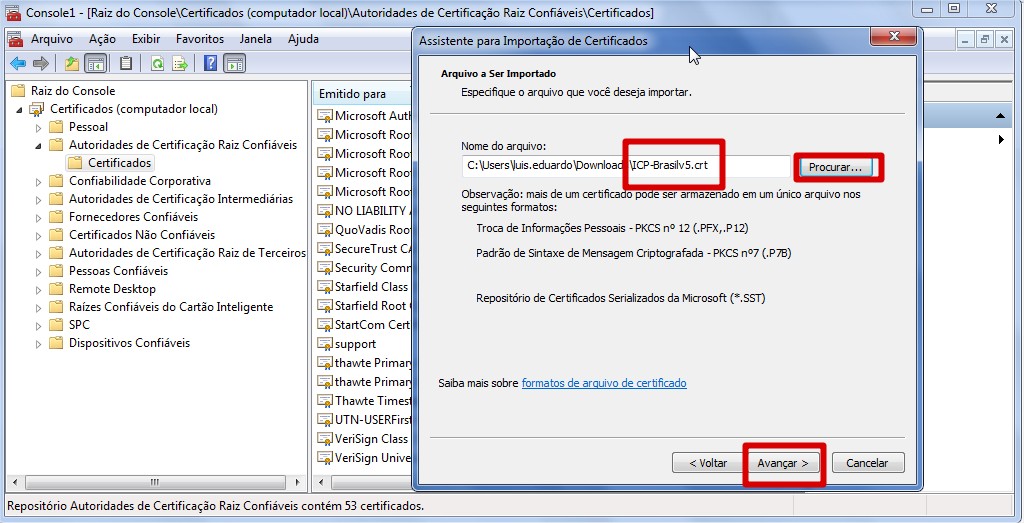The image size is (1024, 523).
Task: Click the Export List toolbar icon
Action: [180, 64]
